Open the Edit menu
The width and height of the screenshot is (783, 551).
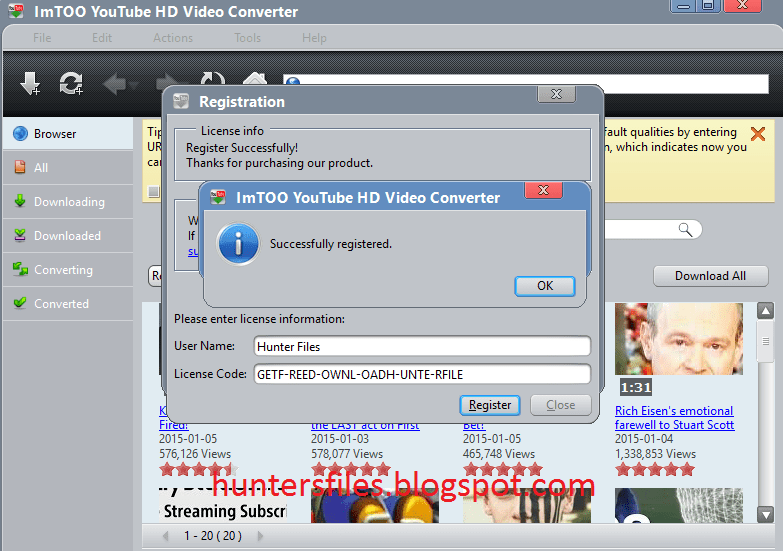click(x=102, y=38)
